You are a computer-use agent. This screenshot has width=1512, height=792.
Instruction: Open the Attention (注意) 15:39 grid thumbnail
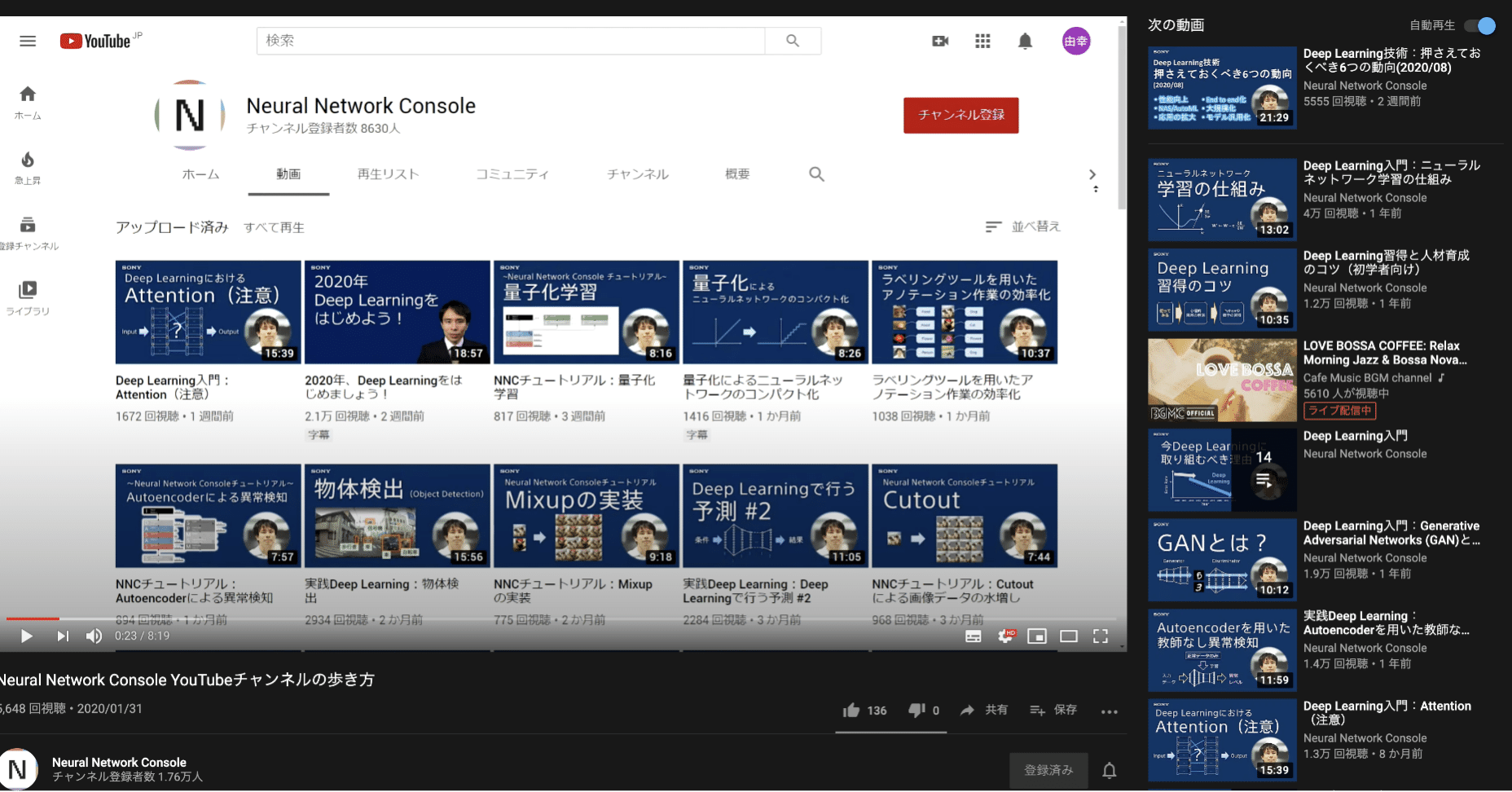pos(209,312)
